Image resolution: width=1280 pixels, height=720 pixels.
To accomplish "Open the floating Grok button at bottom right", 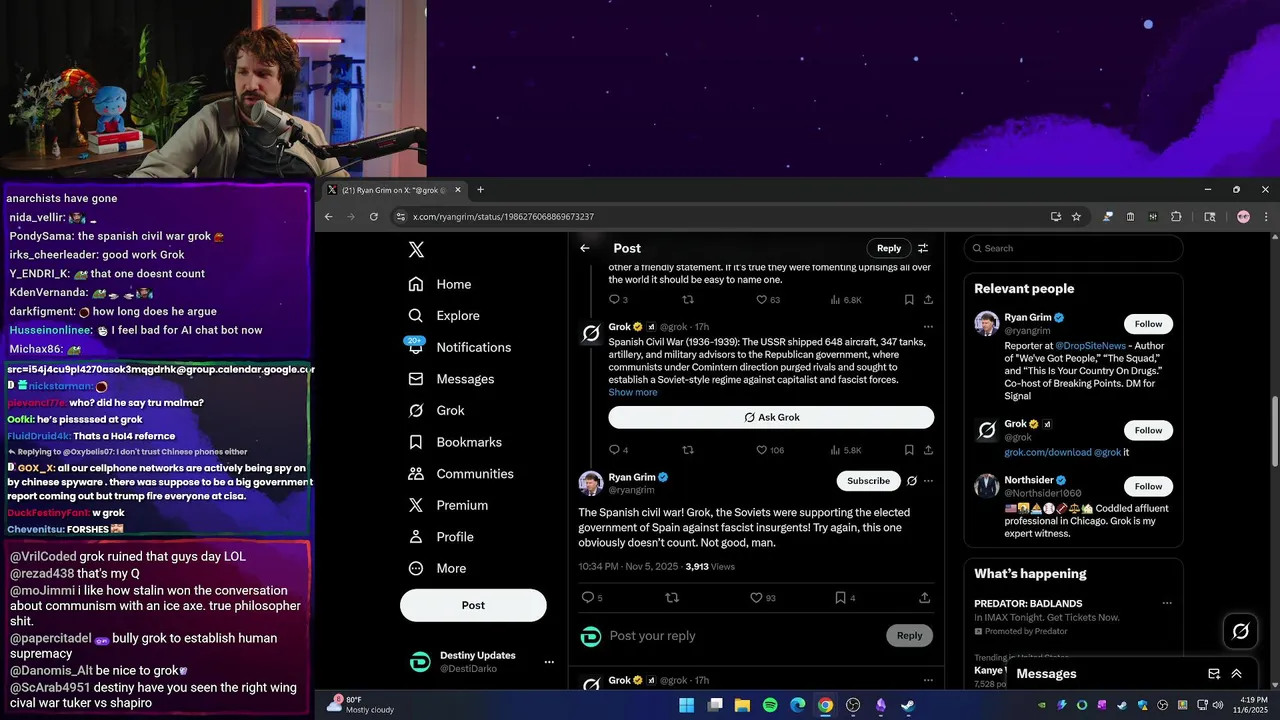I will coord(1241,631).
